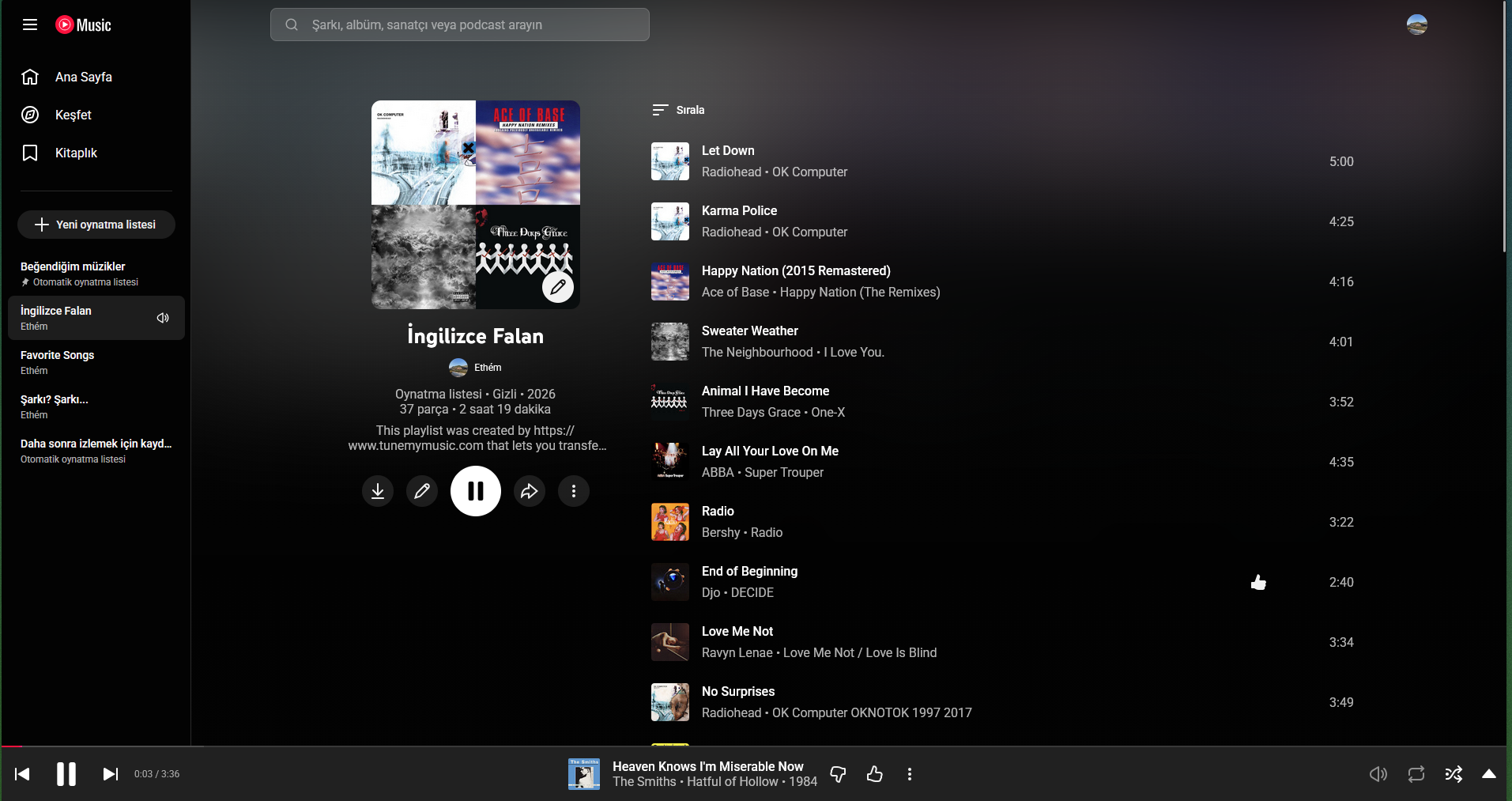1512x801 pixels.
Task: Create a Yeni oynatma listesi
Action: (x=96, y=225)
